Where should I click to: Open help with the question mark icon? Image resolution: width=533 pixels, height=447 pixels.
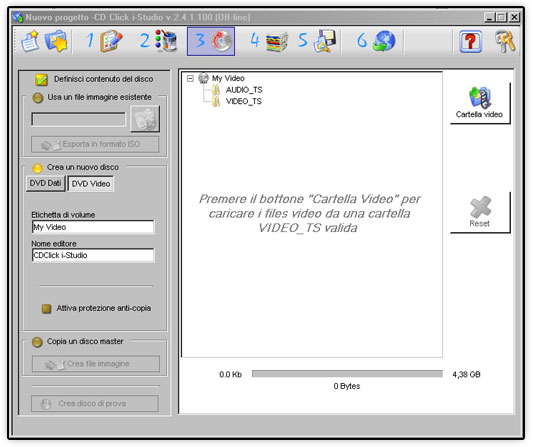(470, 41)
